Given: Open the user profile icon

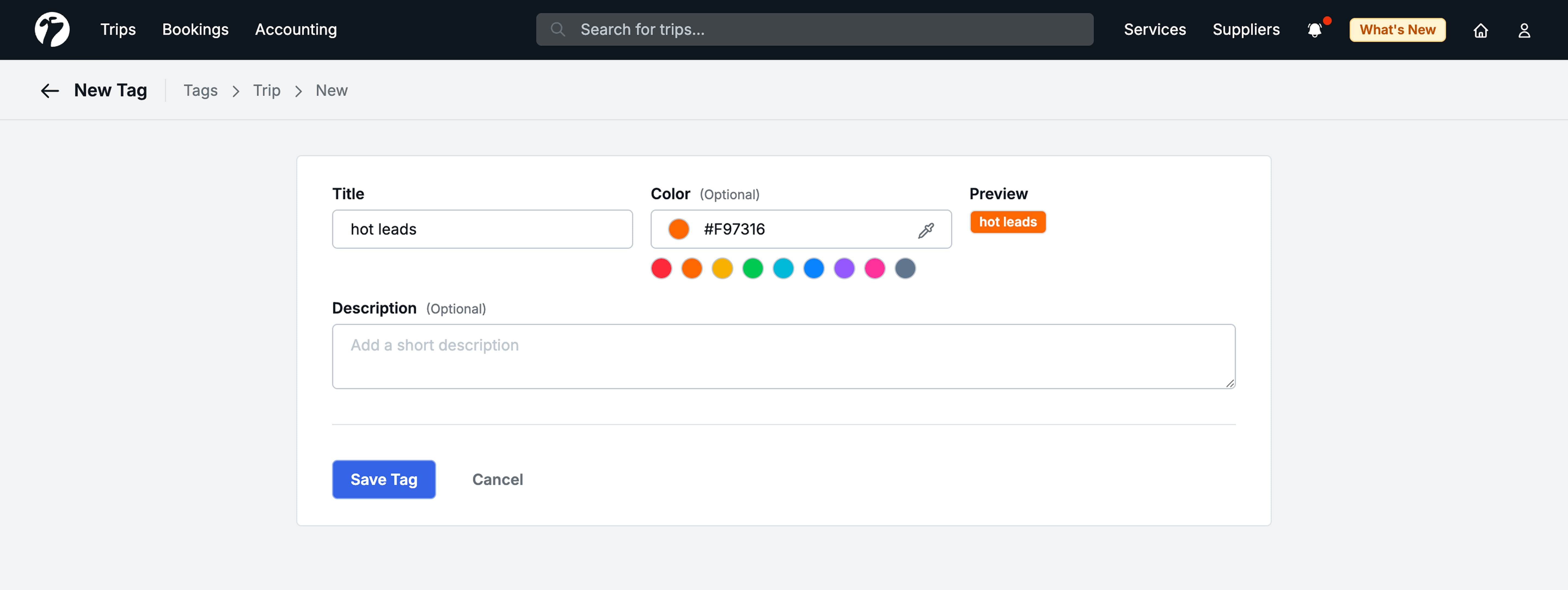Looking at the screenshot, I should coord(1524,30).
